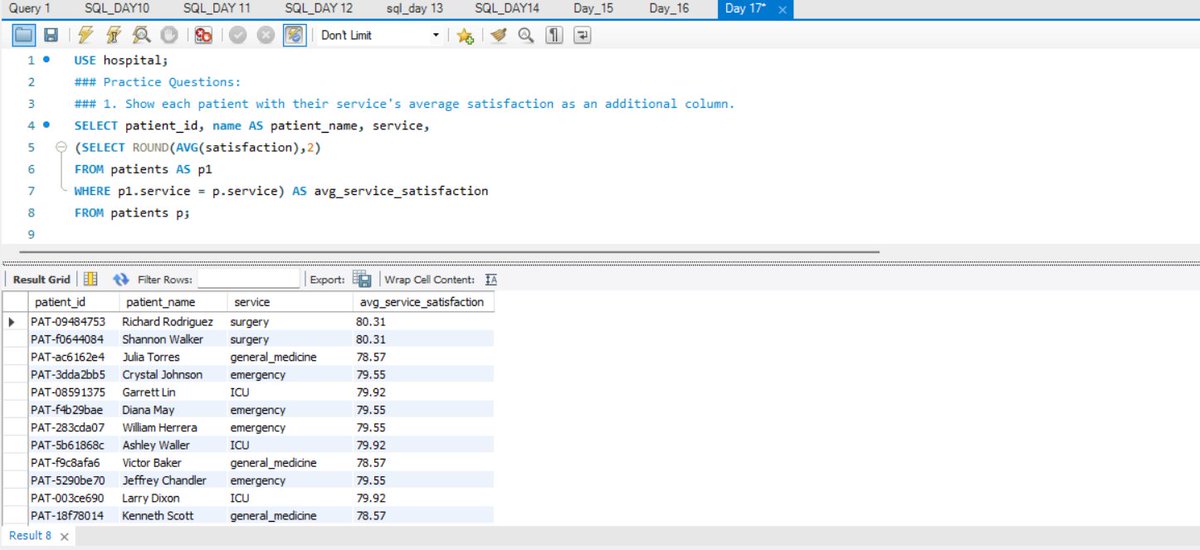The width and height of the screenshot is (1200, 550).
Task: Toggle result grid column layout icon
Action: [x=90, y=279]
